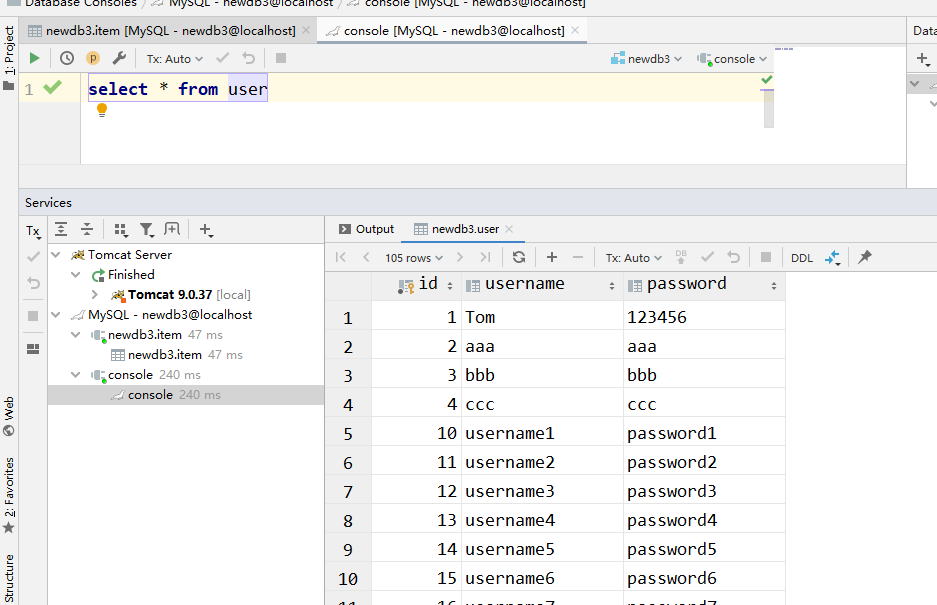This screenshot has width=937, height=605.
Task: Click Tx icon in Services sidebar
Action: coord(33,231)
